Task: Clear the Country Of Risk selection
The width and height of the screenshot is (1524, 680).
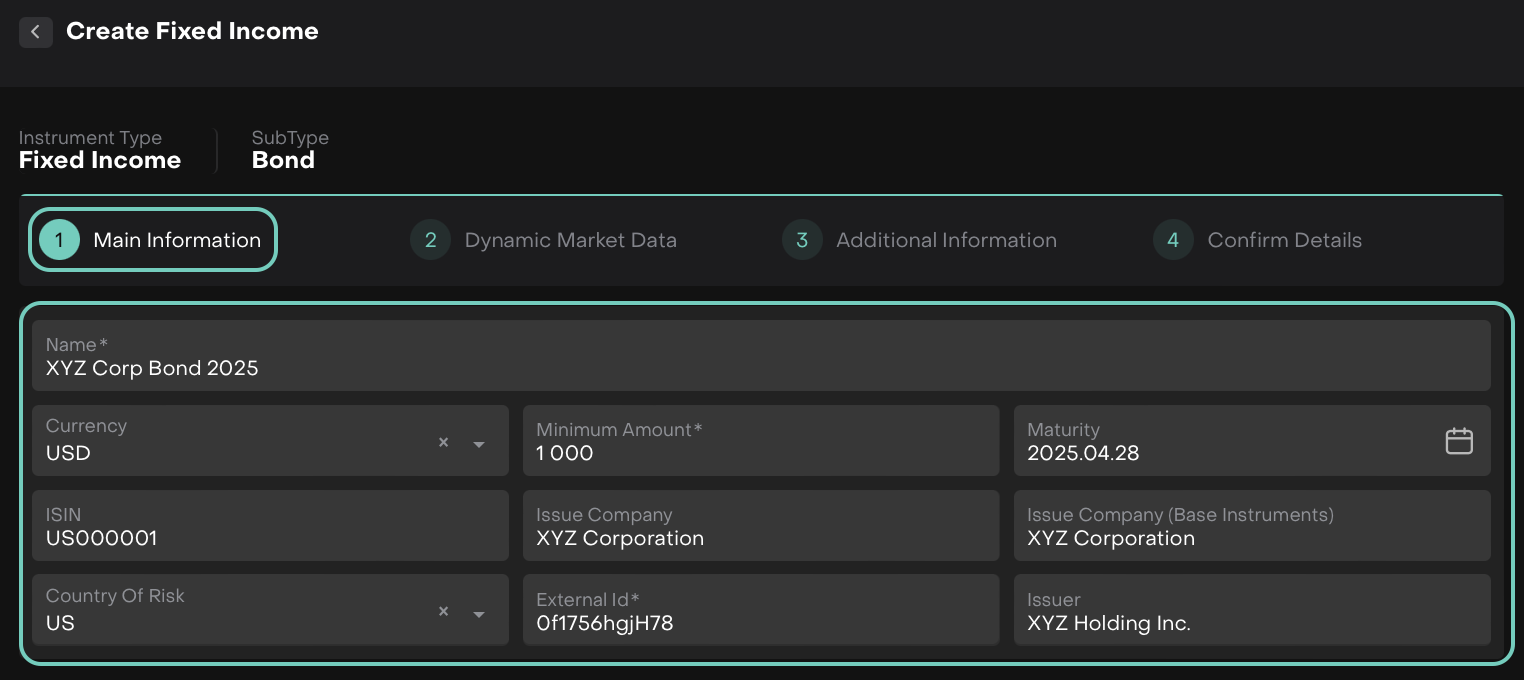Action: coord(443,611)
